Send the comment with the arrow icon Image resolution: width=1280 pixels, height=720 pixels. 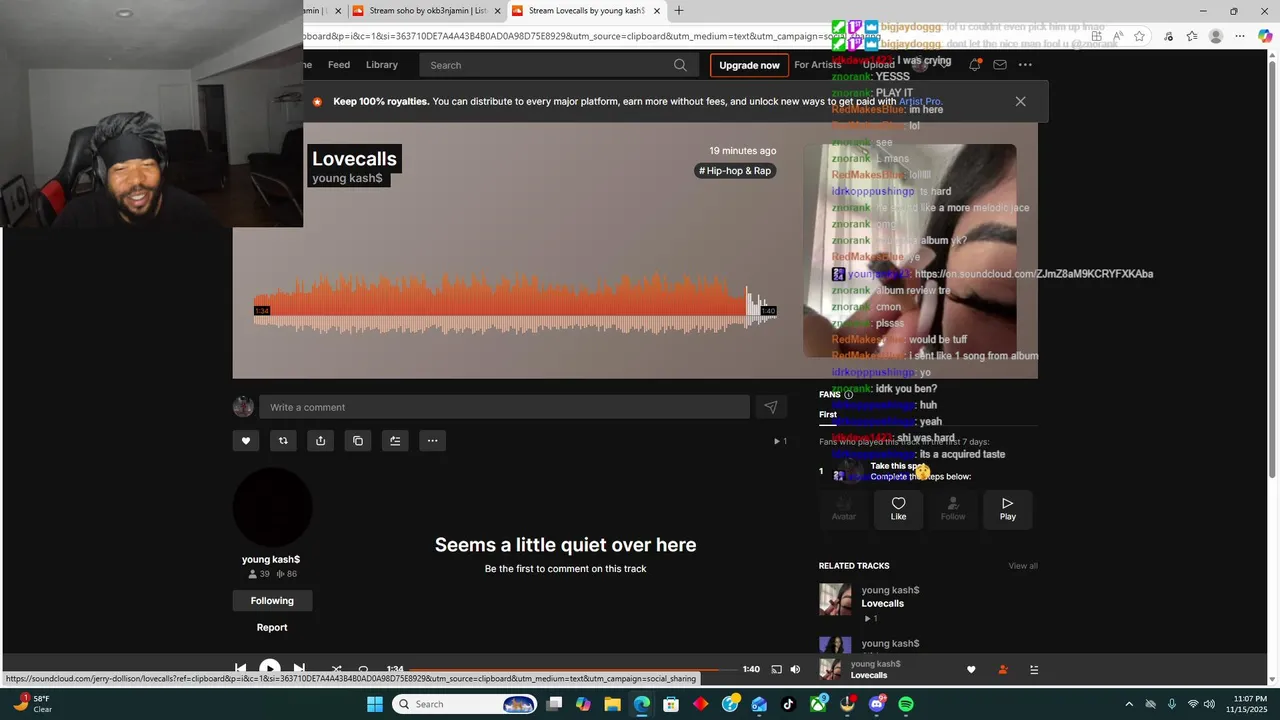pyautogui.click(x=771, y=407)
